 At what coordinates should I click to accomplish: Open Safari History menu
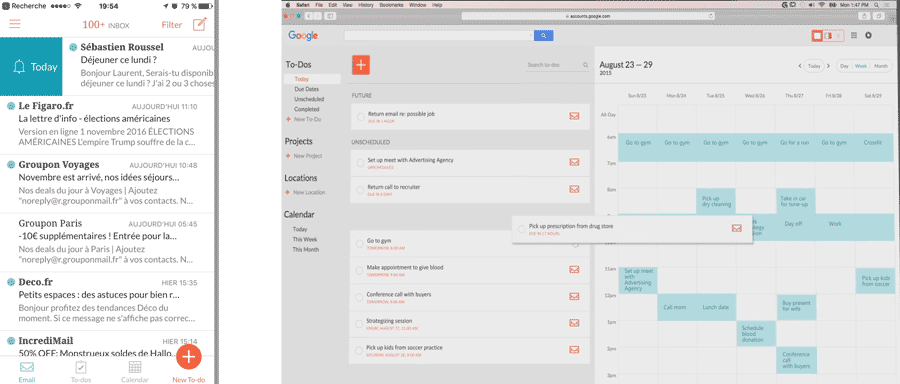tap(366, 5)
